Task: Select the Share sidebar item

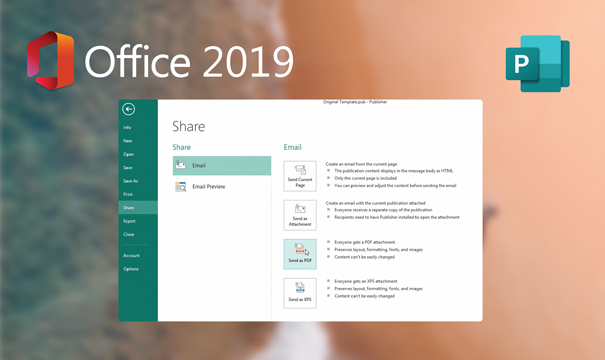Action: tap(138, 208)
